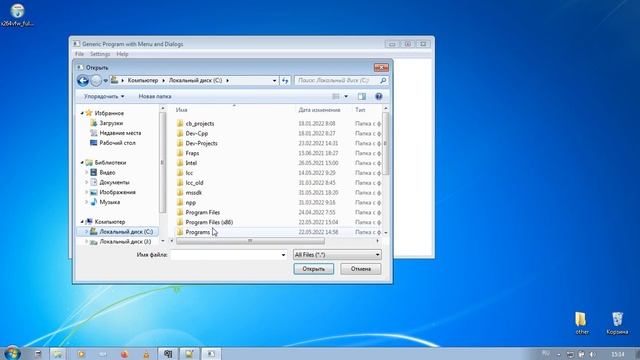Open Help menu in Generic Program window
The image size is (640, 360).
pyautogui.click(x=122, y=54)
